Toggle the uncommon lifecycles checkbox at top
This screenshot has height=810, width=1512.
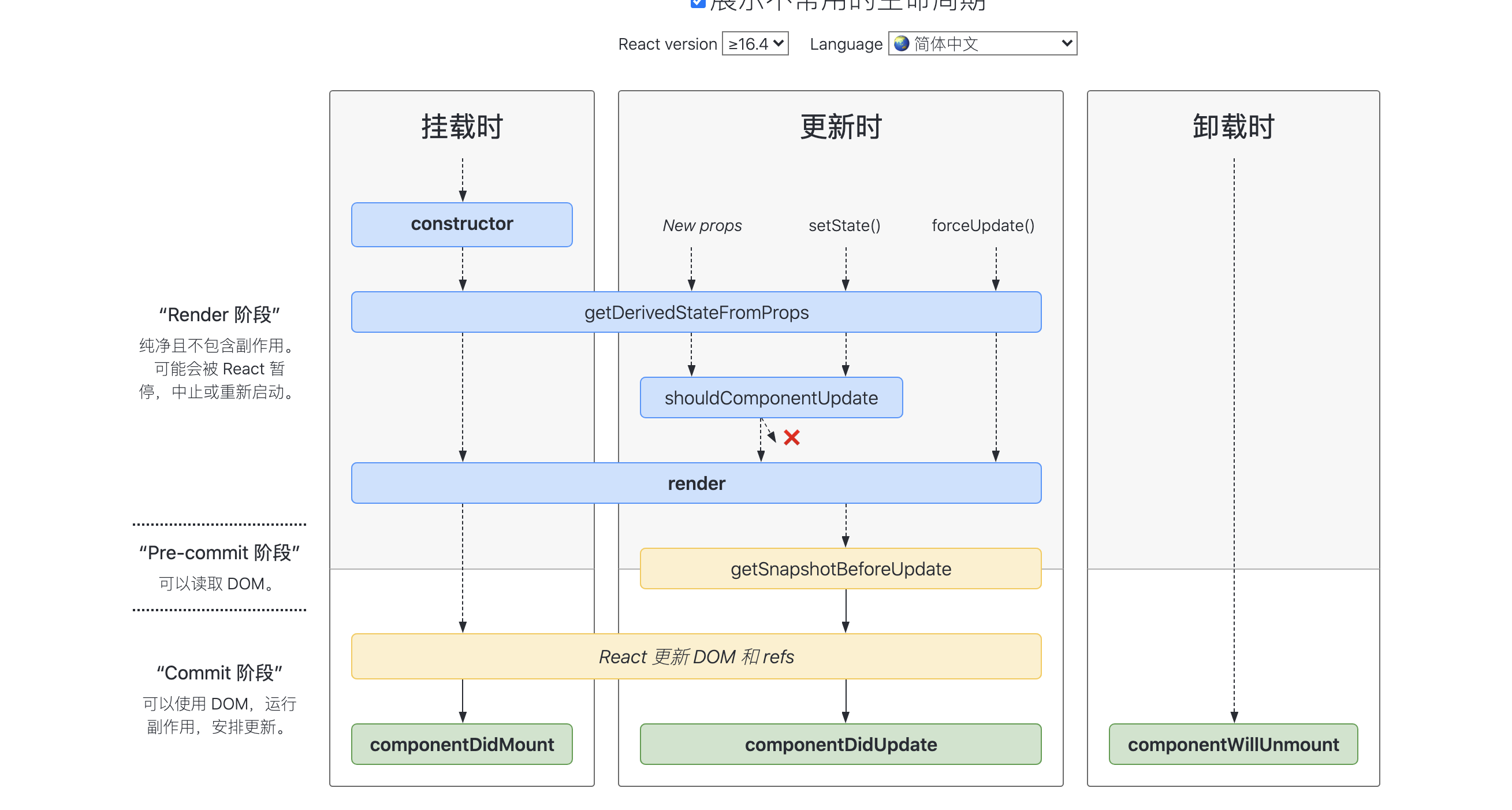(697, 3)
